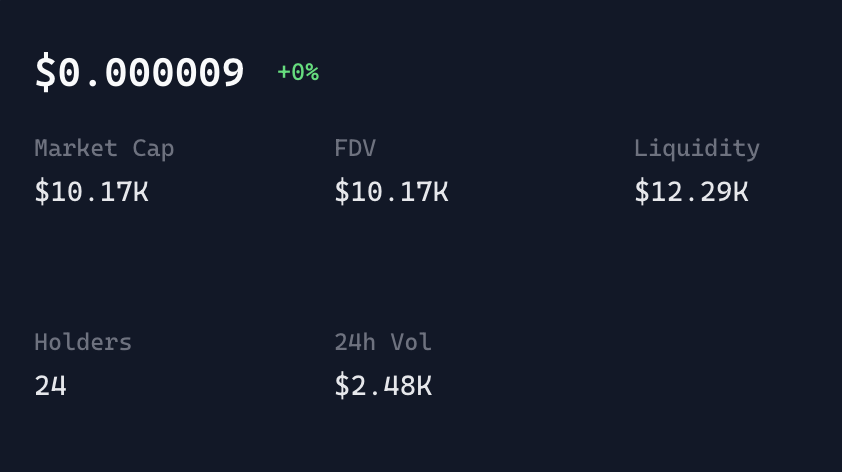Image resolution: width=842 pixels, height=472 pixels.
Task: Click the $12.29K liquidity value
Action: [691, 191]
